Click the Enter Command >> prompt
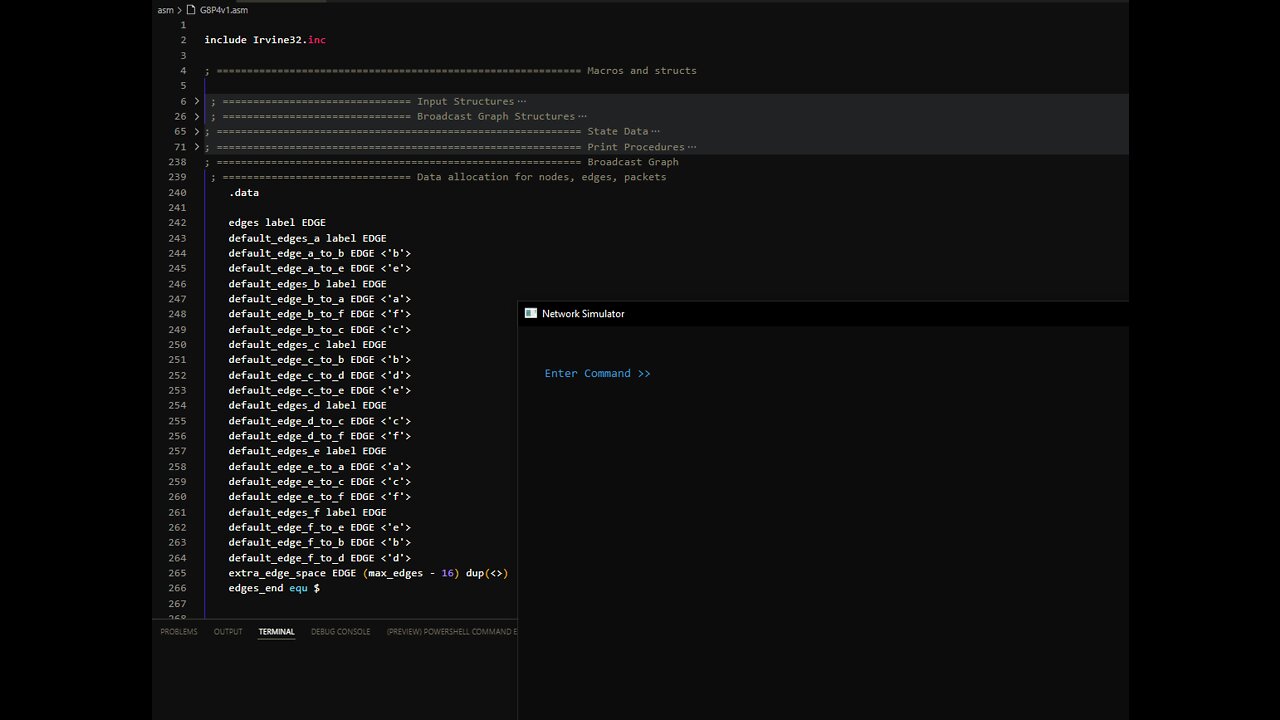The image size is (1280, 720). [x=598, y=373]
